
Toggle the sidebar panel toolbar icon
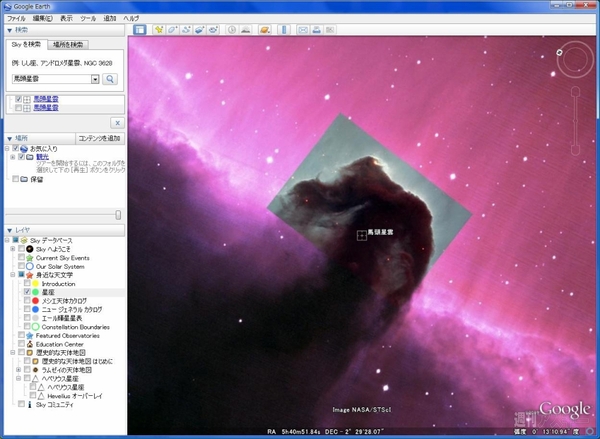[140, 29]
